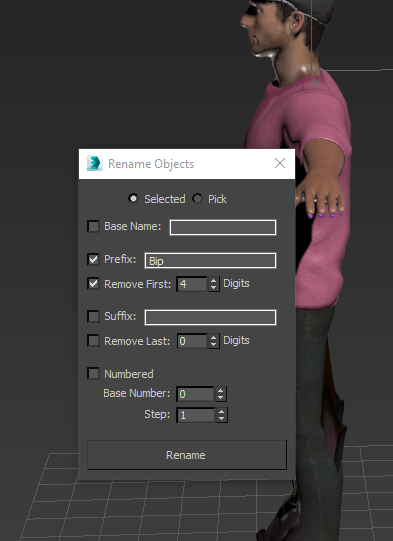Click into the Suffix text field
Viewport: 393px width, 541px height.
210,317
